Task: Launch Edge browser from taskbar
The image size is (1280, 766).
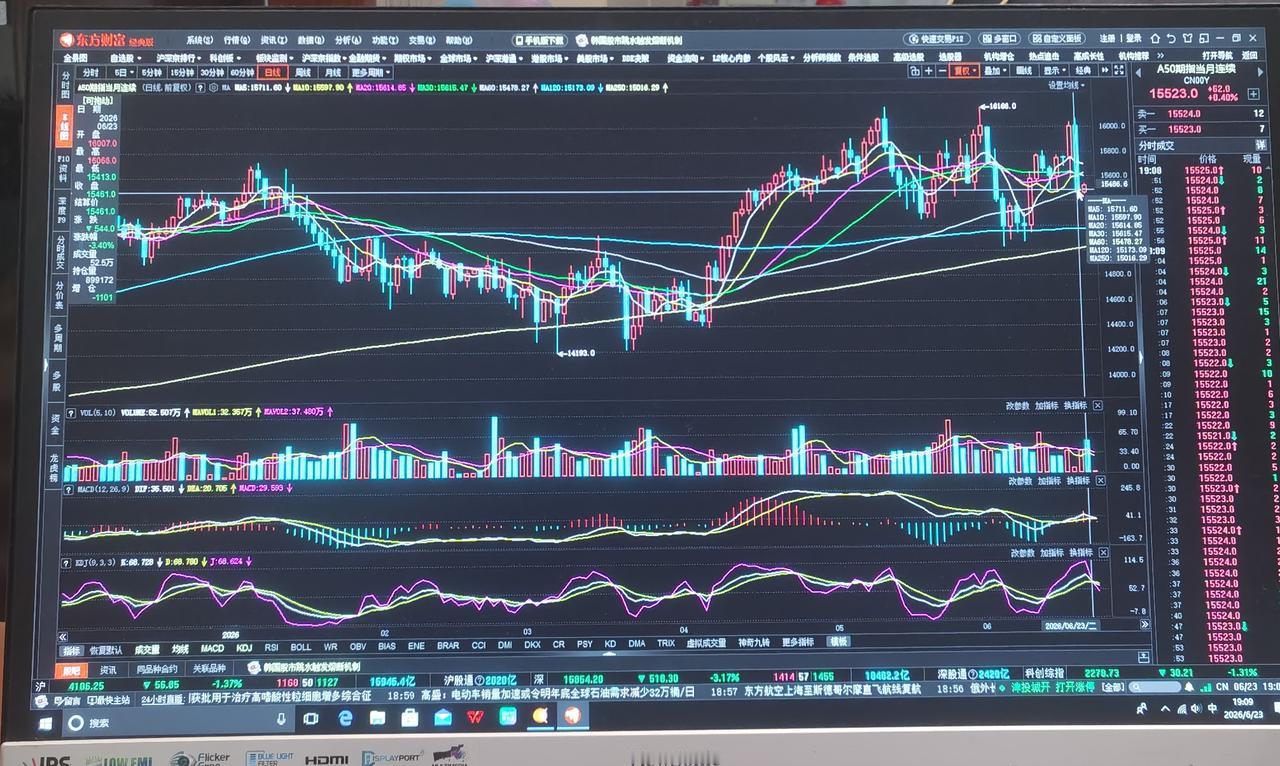Action: tap(345, 718)
